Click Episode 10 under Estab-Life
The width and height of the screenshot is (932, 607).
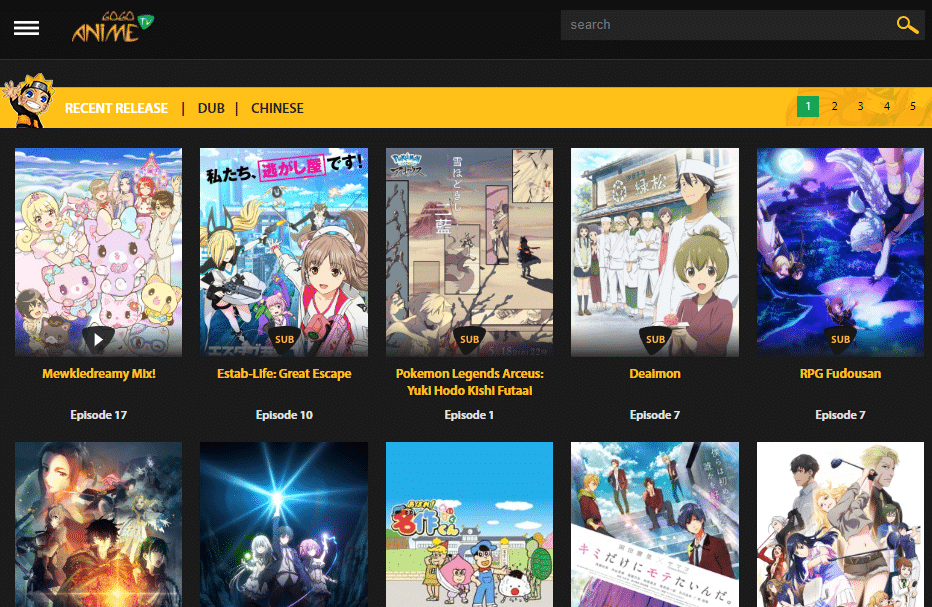click(284, 415)
